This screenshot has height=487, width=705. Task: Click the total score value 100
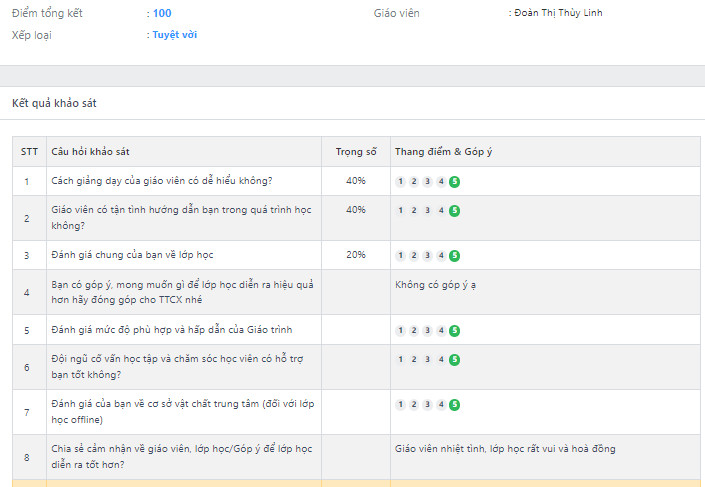[162, 13]
